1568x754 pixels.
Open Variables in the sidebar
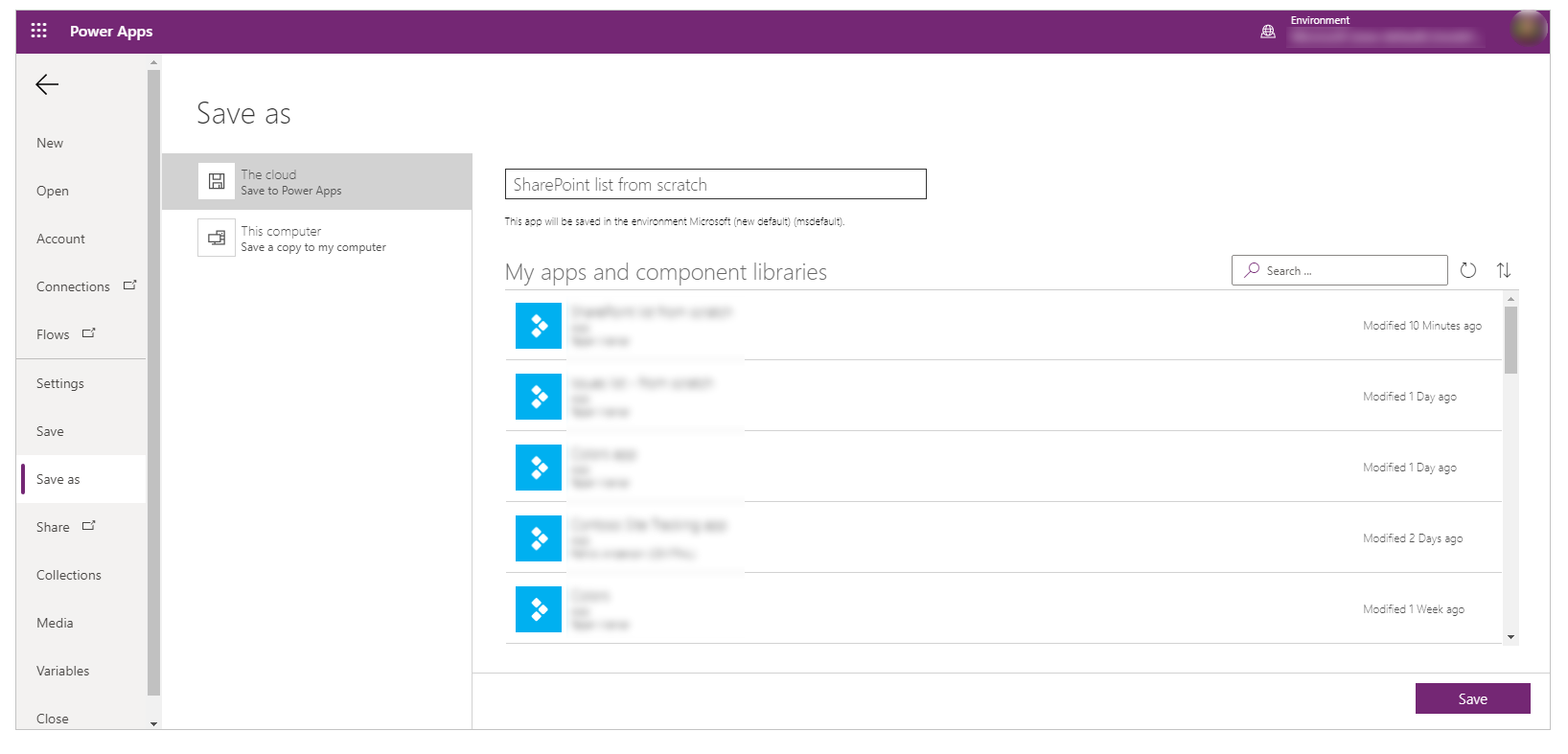click(x=63, y=671)
